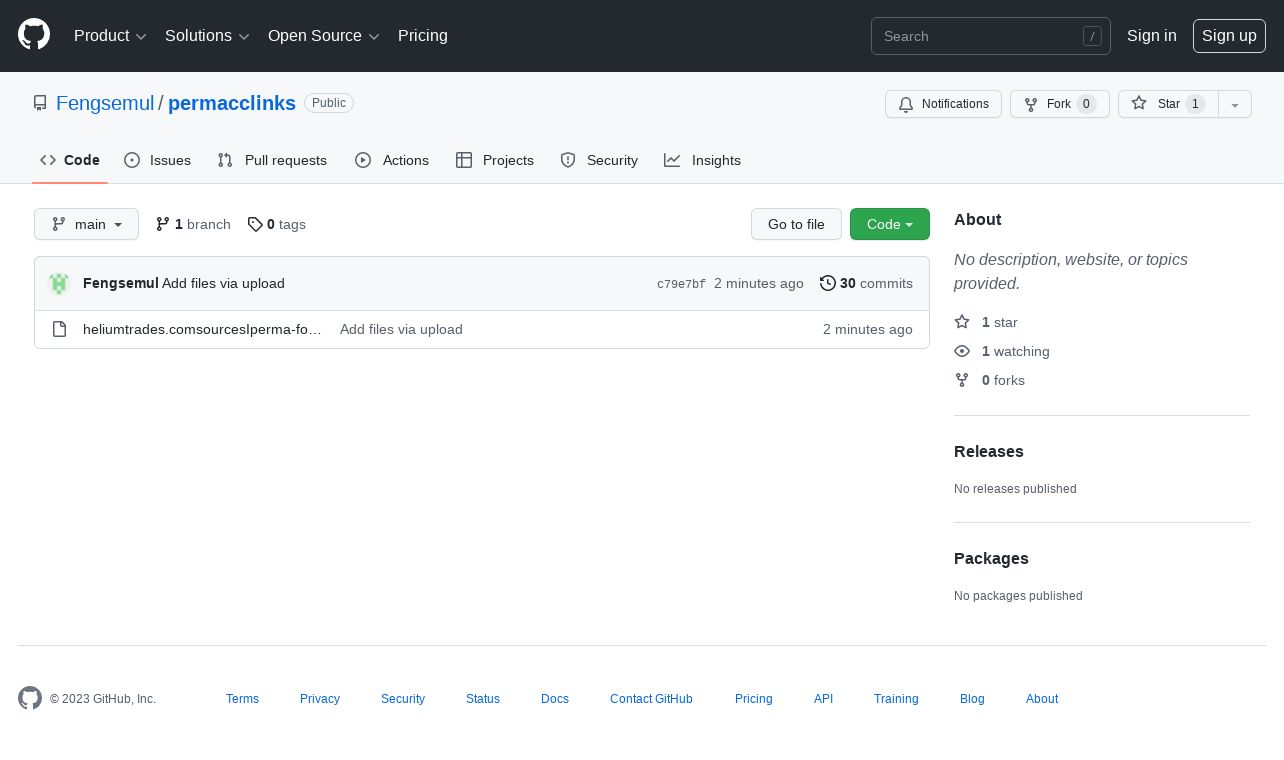
Task: Open the API footer link
Action: (823, 699)
